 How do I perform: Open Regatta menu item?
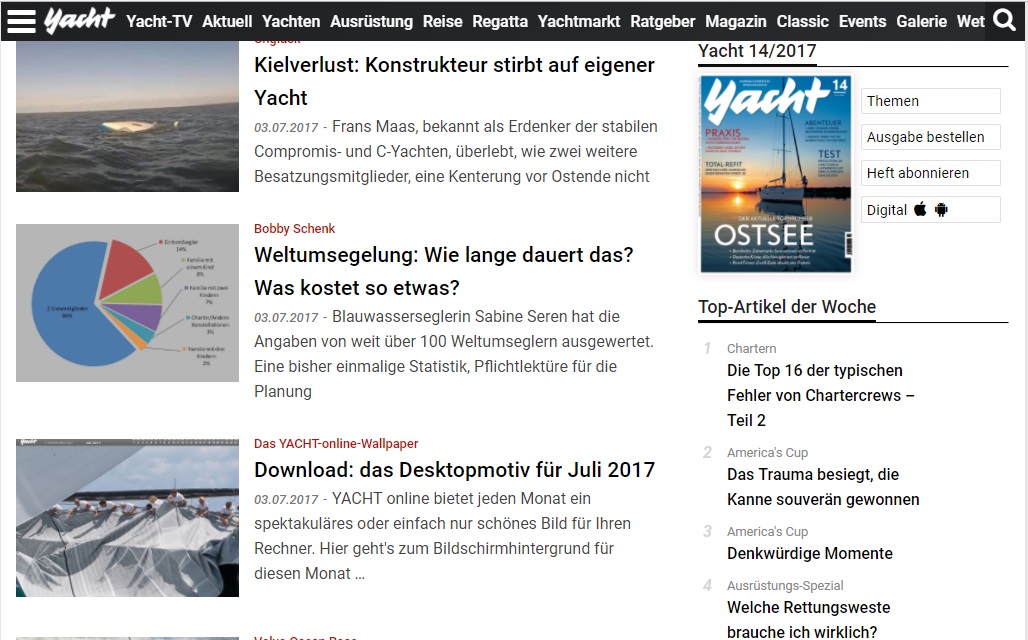(x=500, y=22)
